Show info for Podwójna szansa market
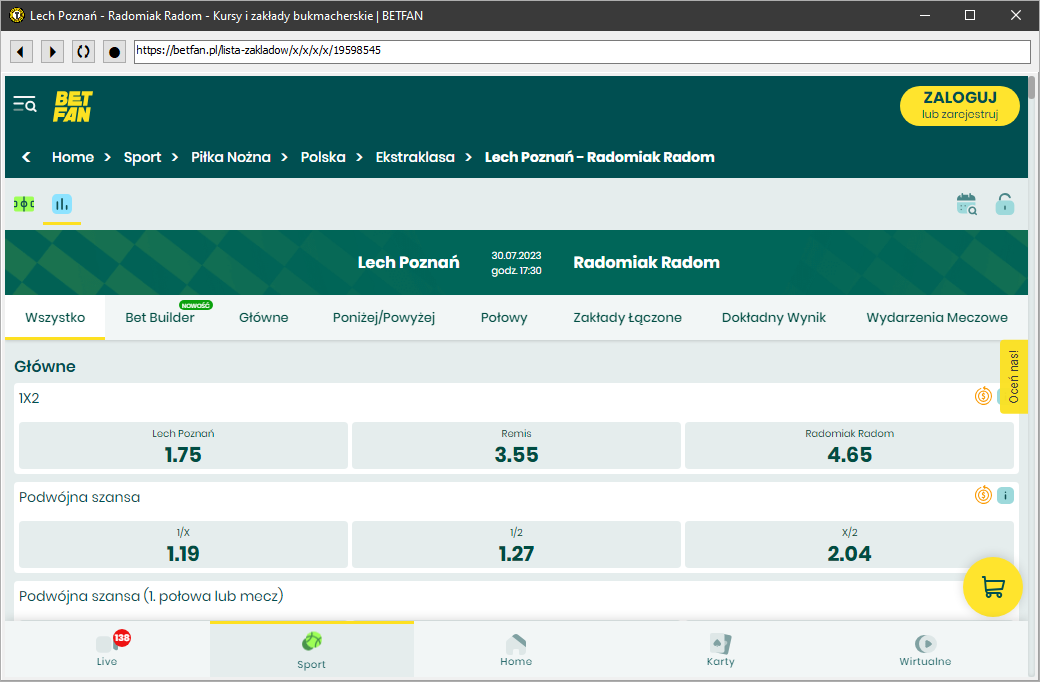The image size is (1040, 682). point(1005,495)
